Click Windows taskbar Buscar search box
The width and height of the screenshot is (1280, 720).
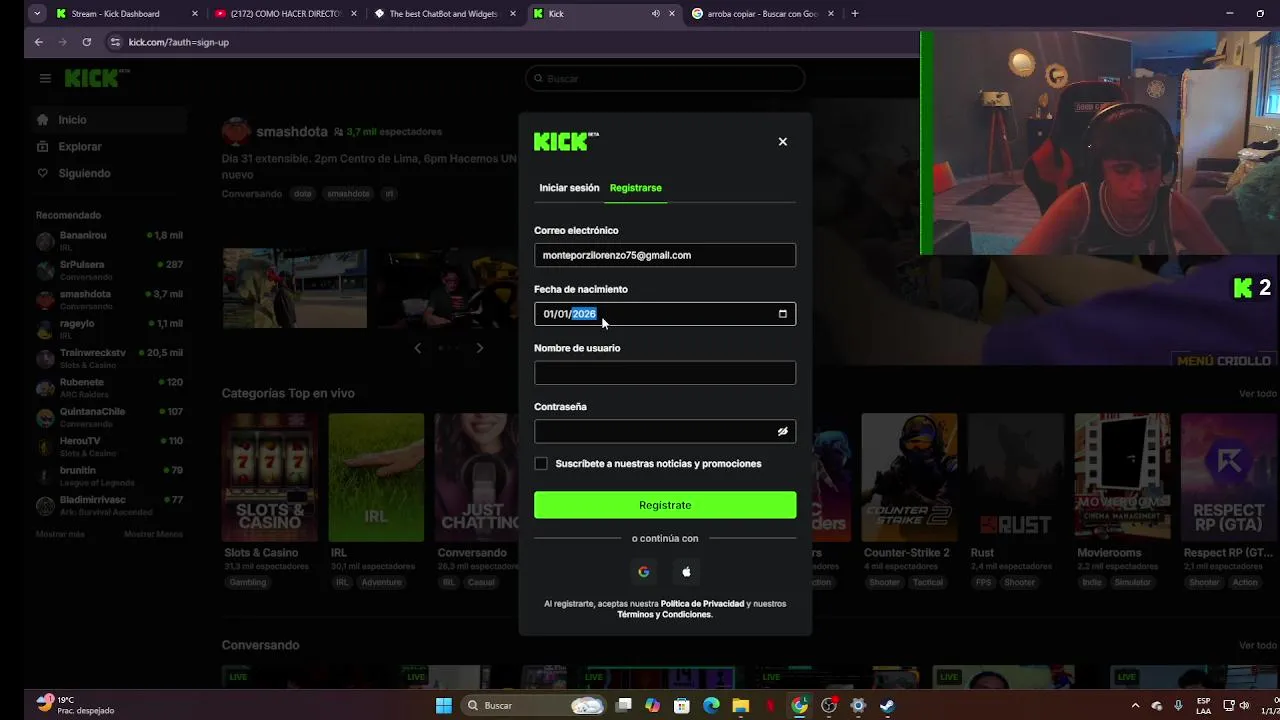pos(535,706)
